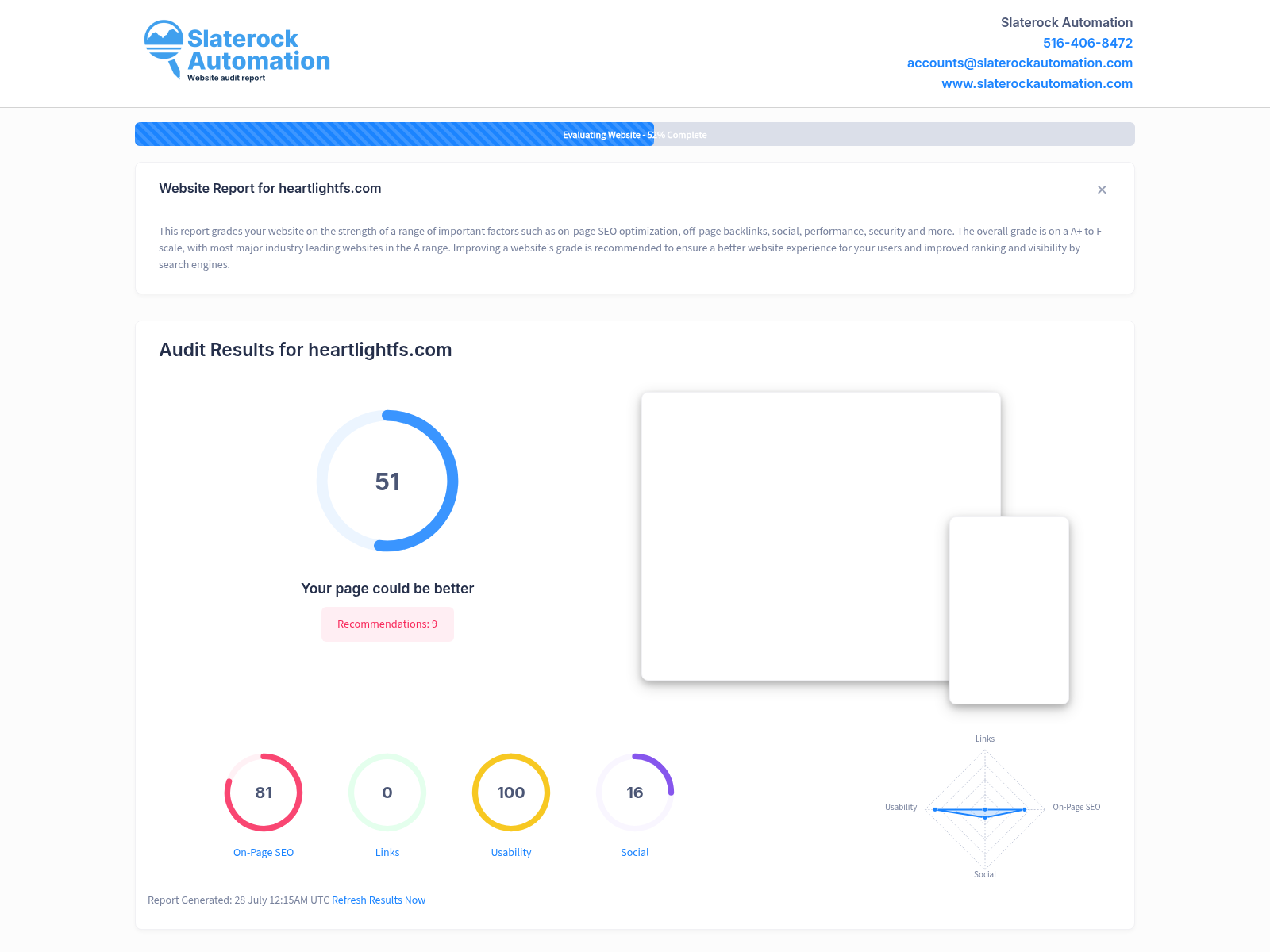The image size is (1270, 952).
Task: Open the Social section link
Action: [635, 852]
